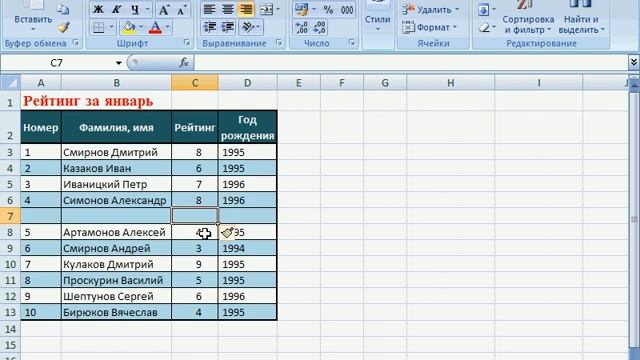Toggle center alignment
This screenshot has height=360, width=640.
(x=228, y=9)
